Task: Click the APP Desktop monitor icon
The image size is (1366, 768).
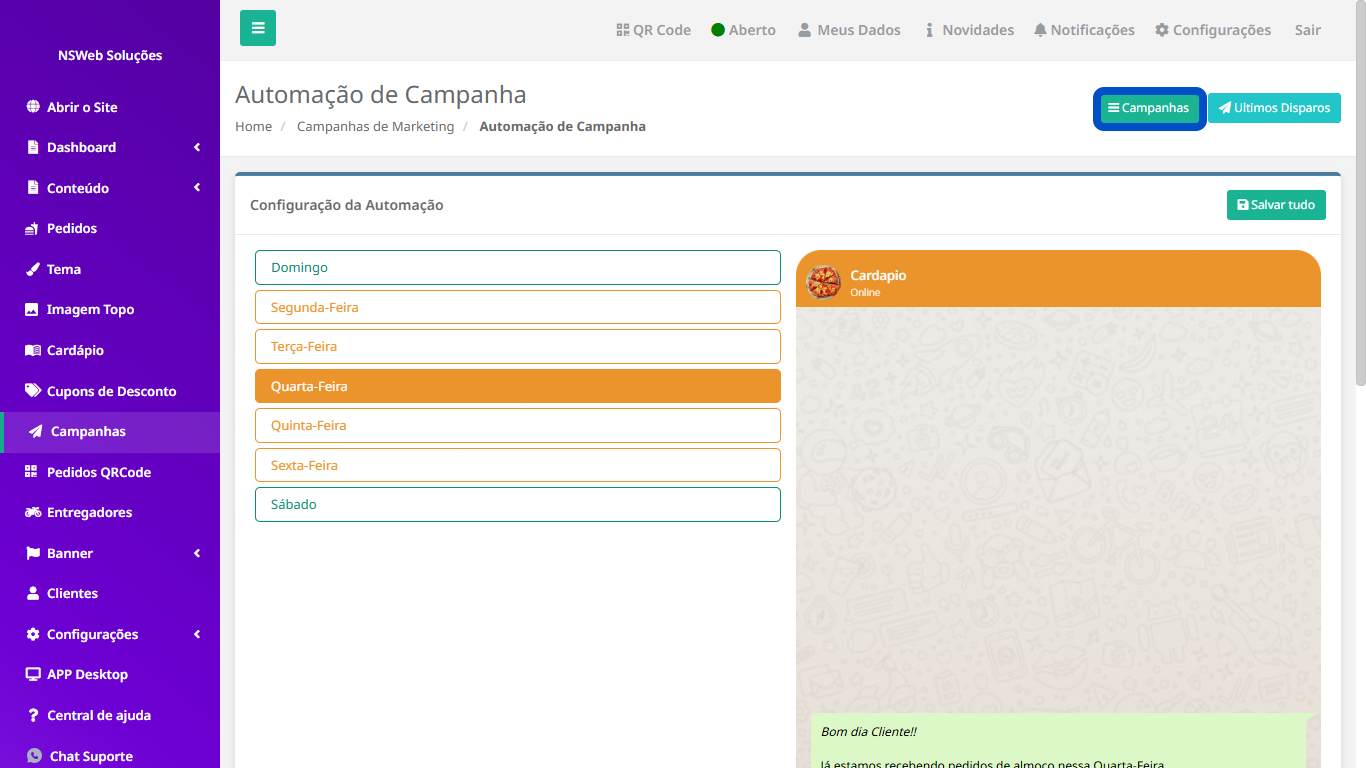Action: tap(33, 674)
